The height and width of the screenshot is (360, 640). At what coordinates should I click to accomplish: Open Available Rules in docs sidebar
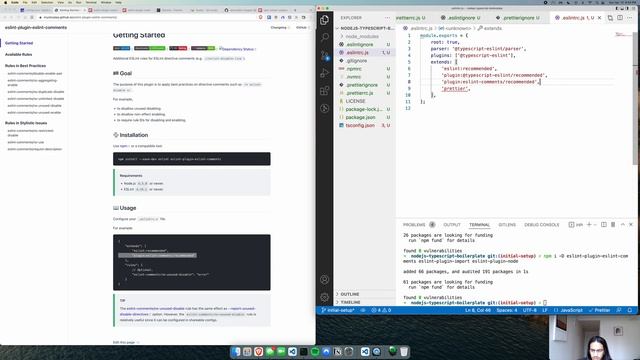tap(18, 54)
